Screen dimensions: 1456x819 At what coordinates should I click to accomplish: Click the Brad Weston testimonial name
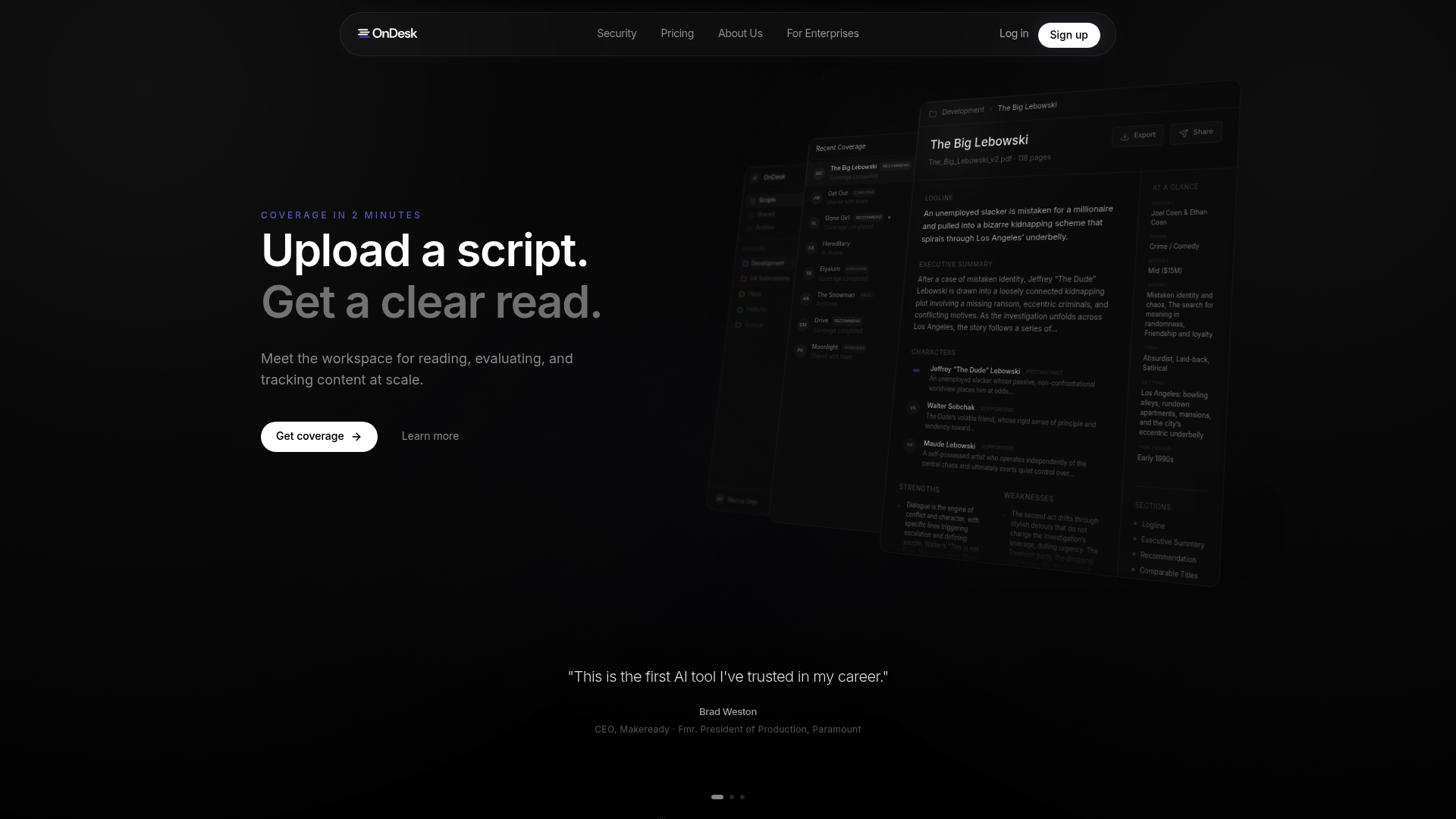click(728, 712)
